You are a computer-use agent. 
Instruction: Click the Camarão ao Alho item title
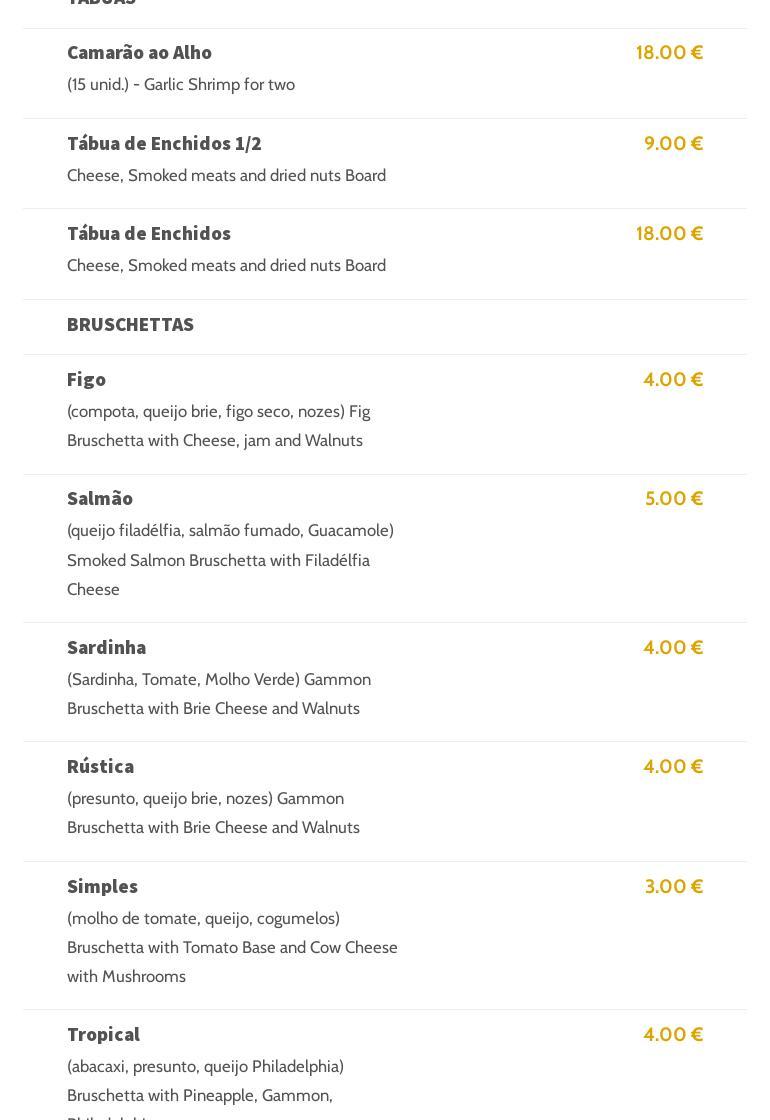pos(139,52)
